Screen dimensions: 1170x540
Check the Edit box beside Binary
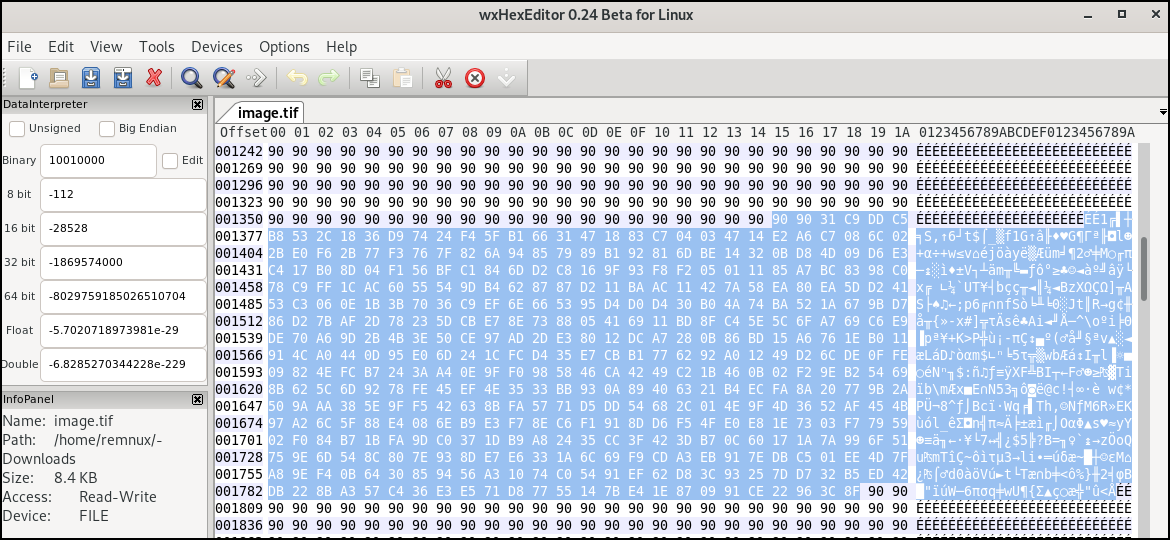(x=170, y=160)
